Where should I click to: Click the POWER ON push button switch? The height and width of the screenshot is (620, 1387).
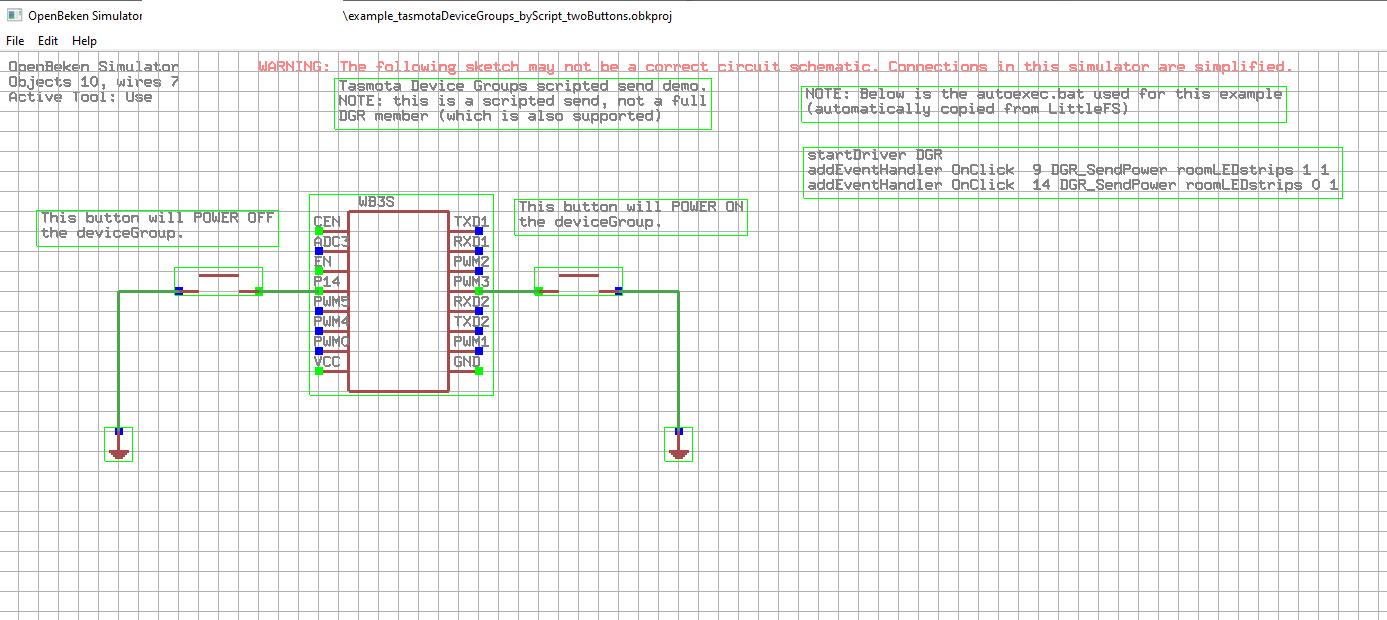(x=579, y=281)
